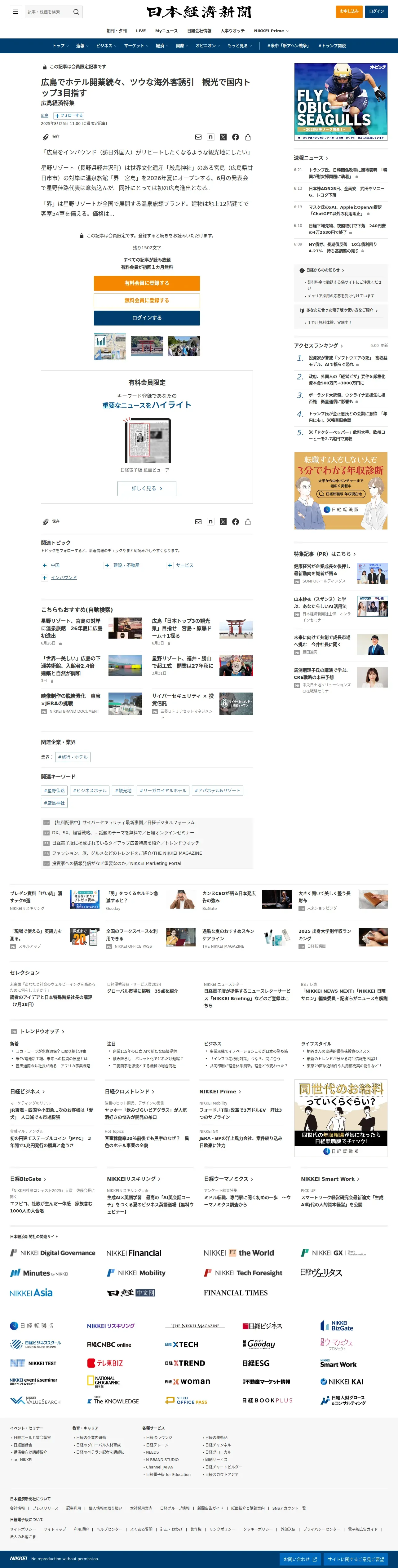Open 日経中文网 logo link

click(x=131, y=1293)
